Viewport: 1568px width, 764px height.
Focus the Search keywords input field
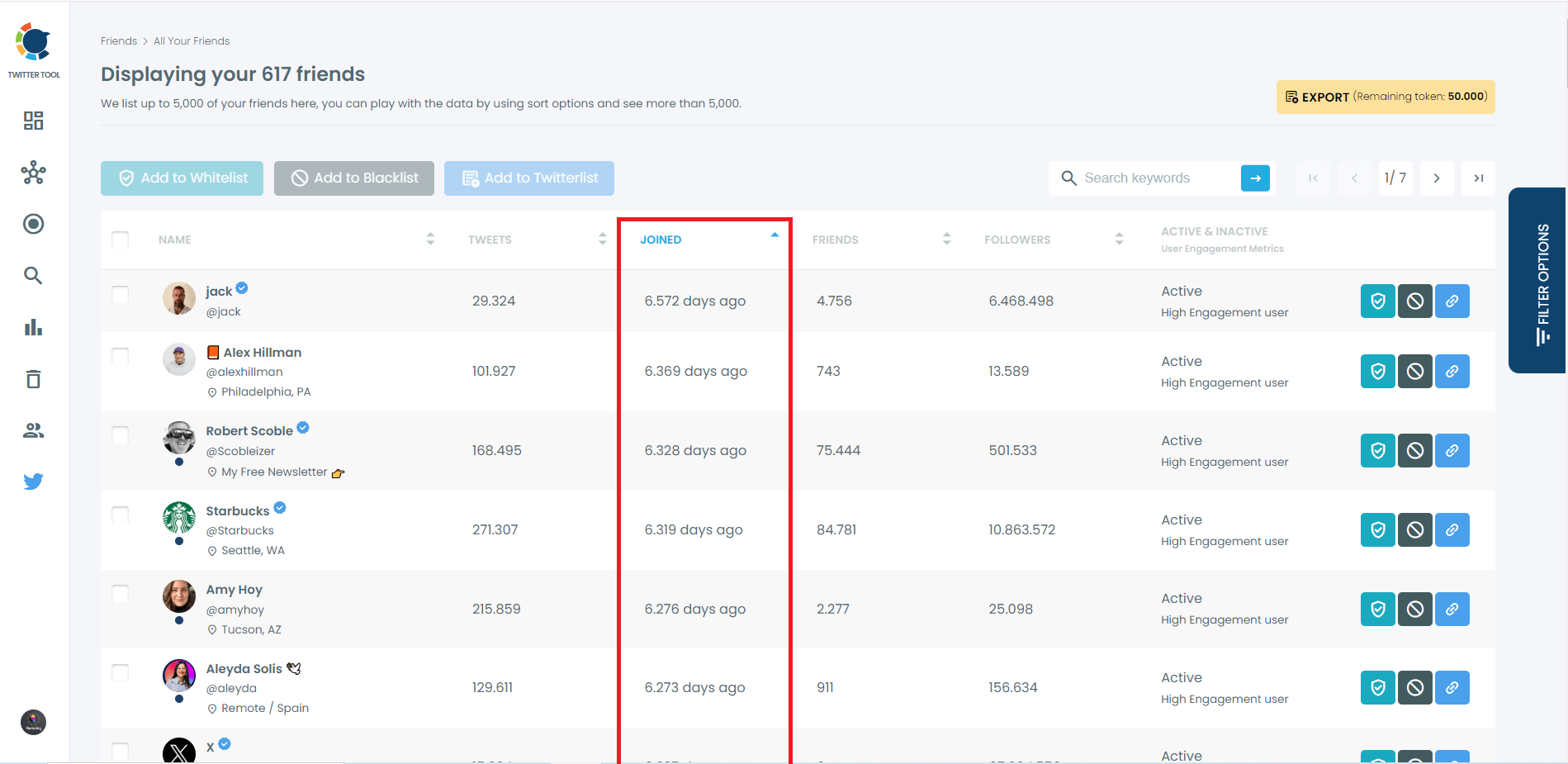point(1156,178)
